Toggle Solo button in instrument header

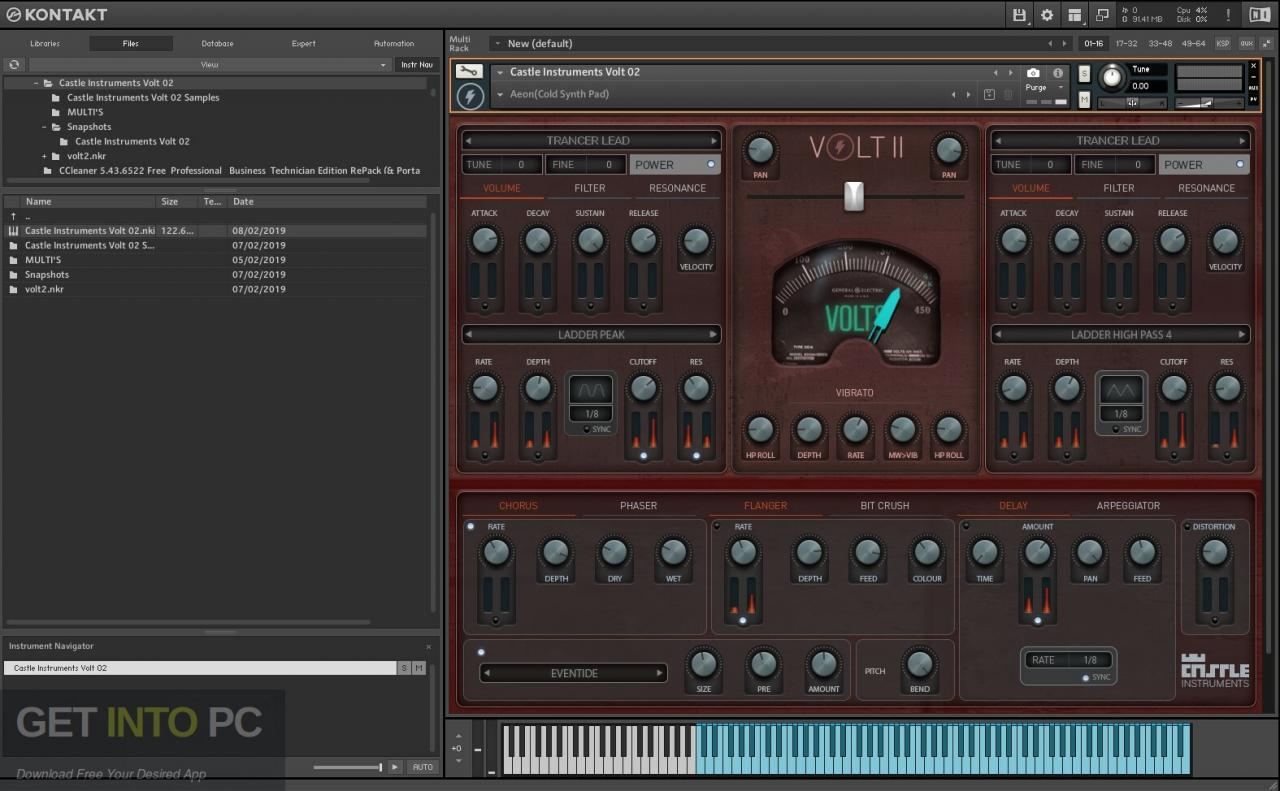tap(1084, 74)
